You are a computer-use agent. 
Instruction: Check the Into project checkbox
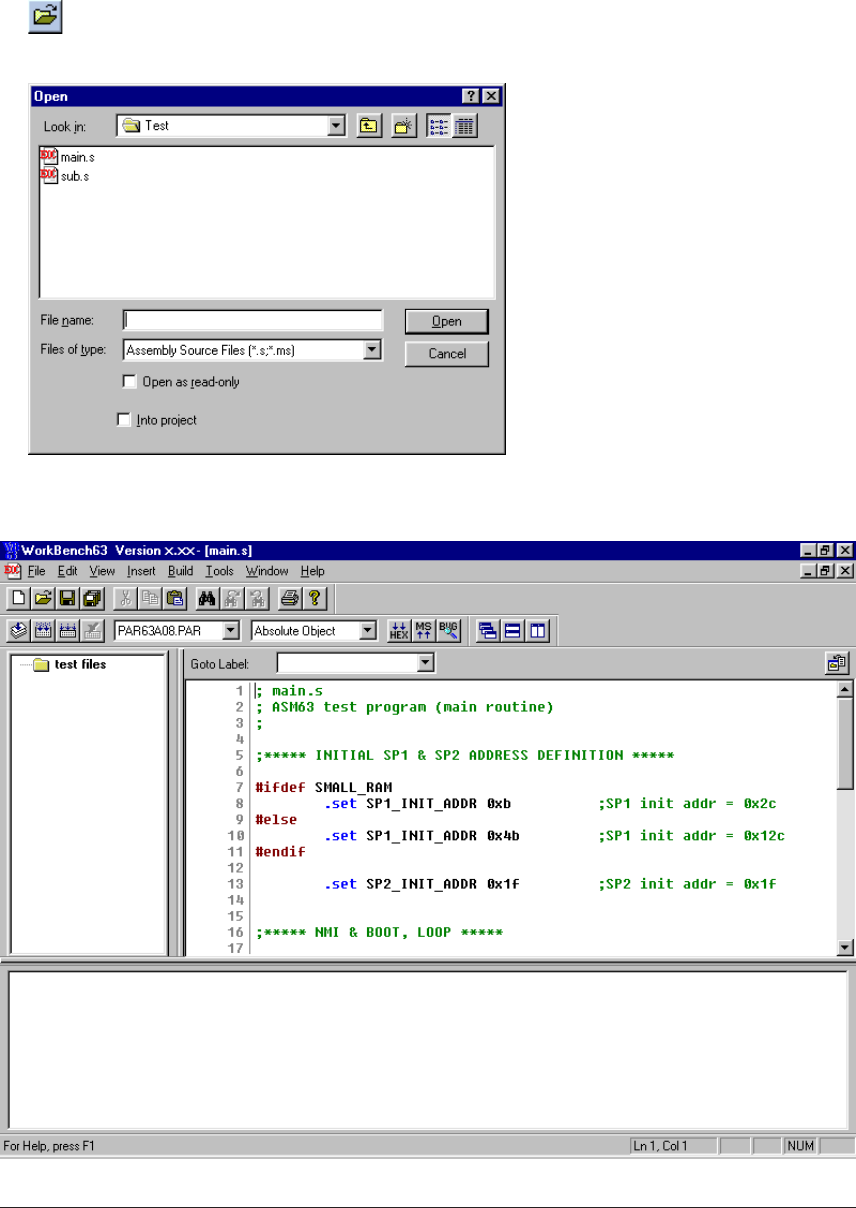(x=124, y=421)
